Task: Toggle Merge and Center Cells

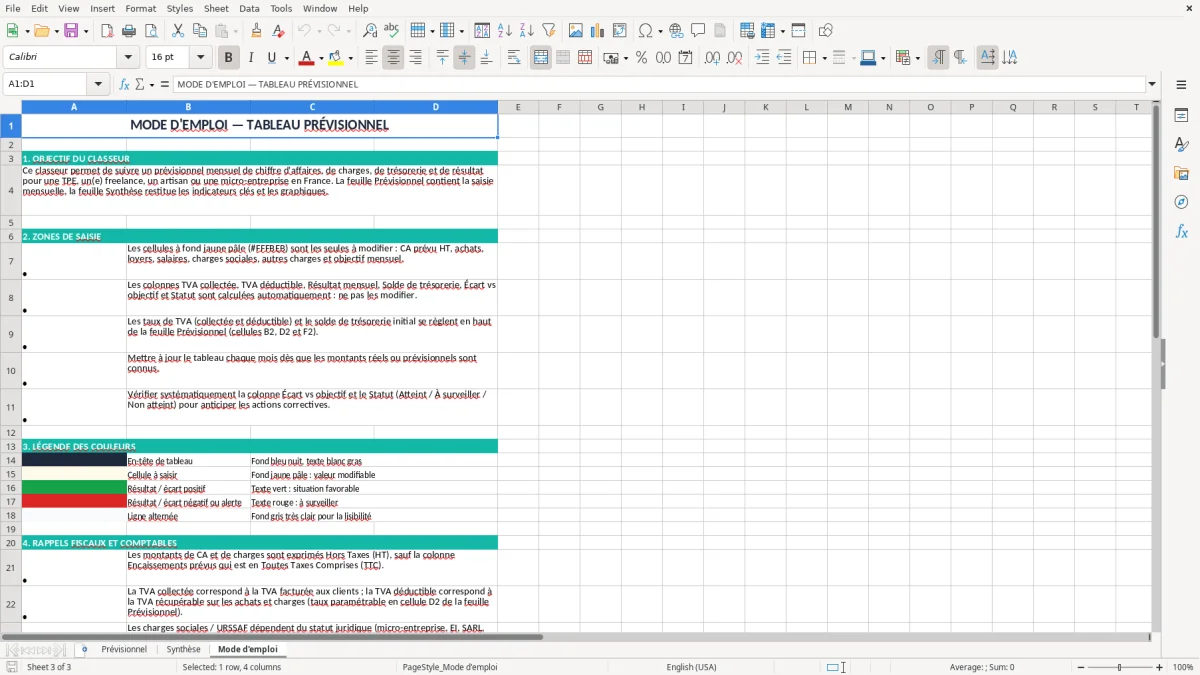Action: pos(541,58)
